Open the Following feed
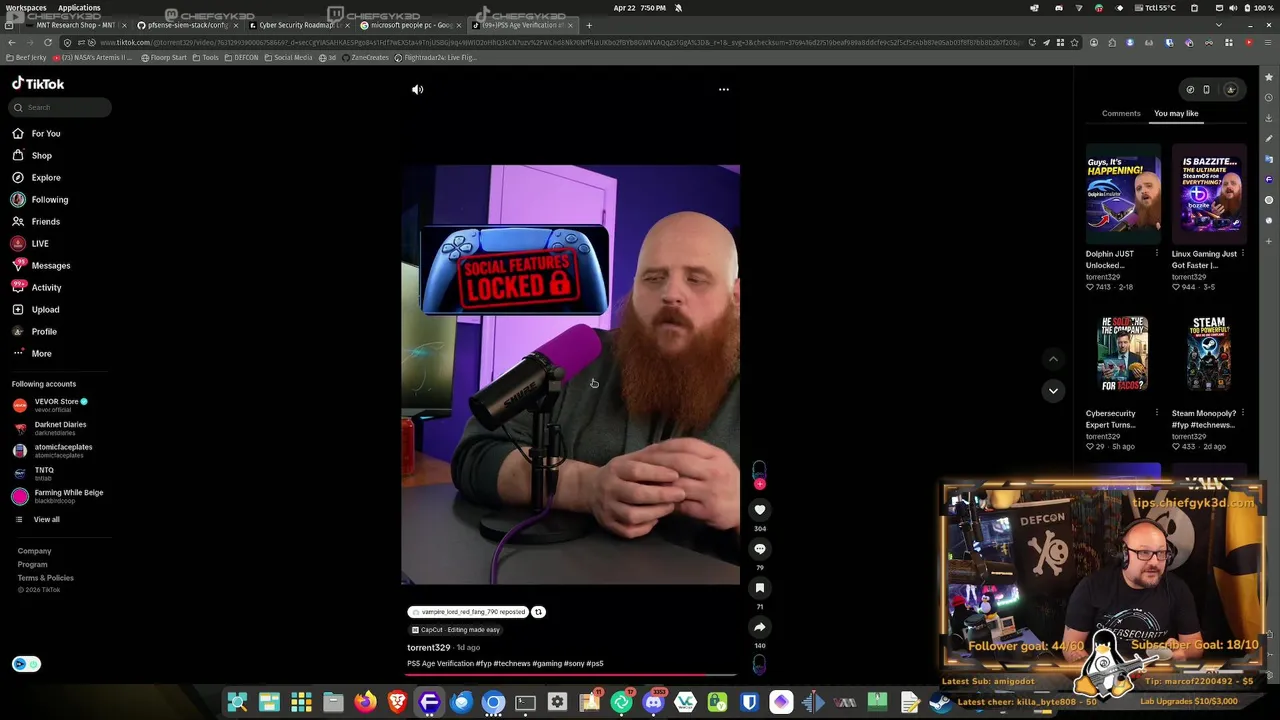Screen dimensions: 1280x720 click(40, 199)
